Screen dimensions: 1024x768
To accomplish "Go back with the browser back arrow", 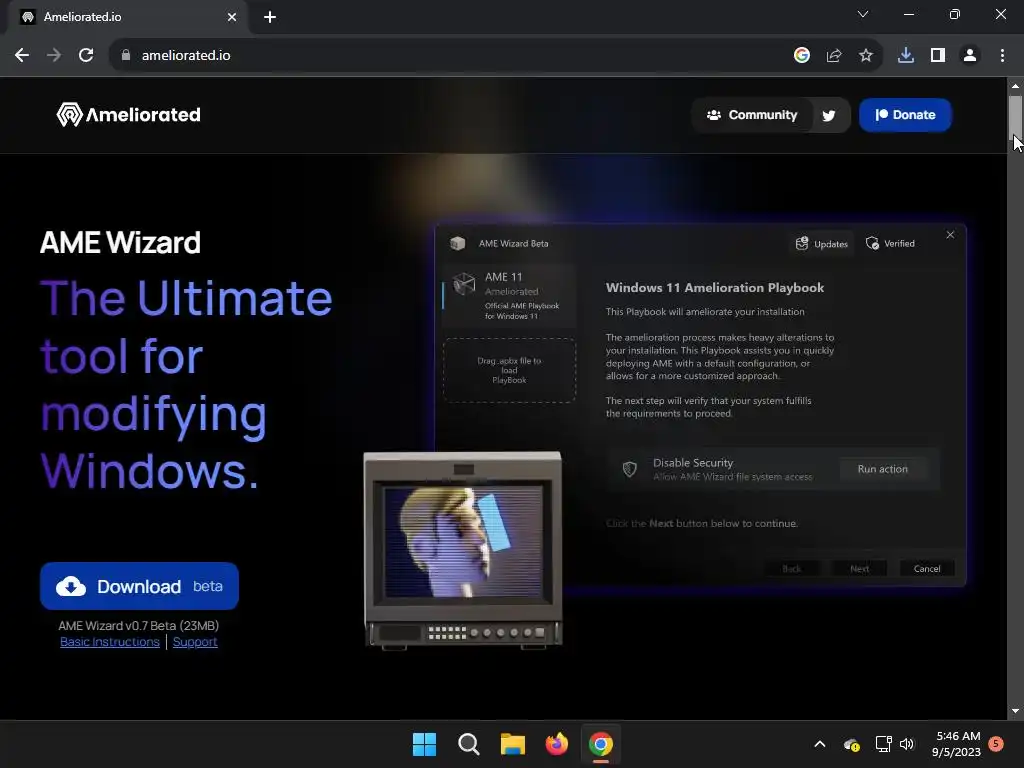I will (x=22, y=56).
